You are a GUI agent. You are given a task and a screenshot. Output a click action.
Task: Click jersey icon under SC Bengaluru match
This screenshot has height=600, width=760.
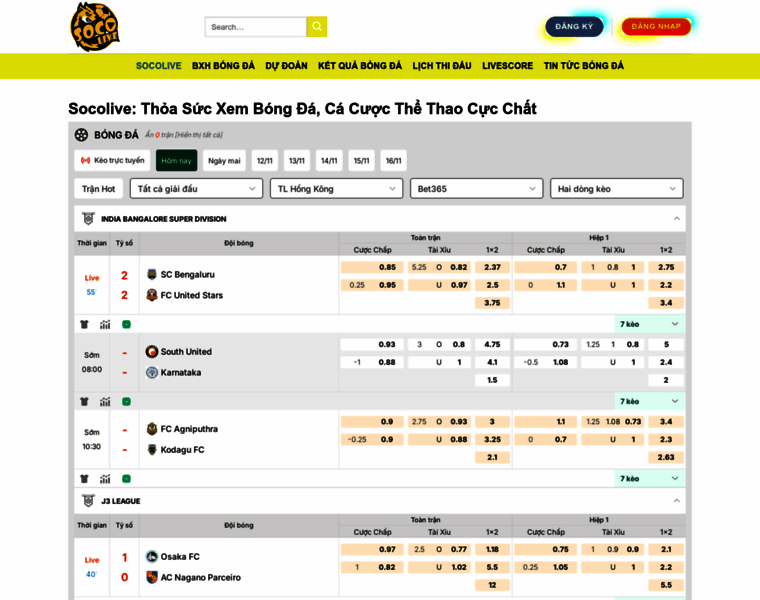(x=84, y=324)
